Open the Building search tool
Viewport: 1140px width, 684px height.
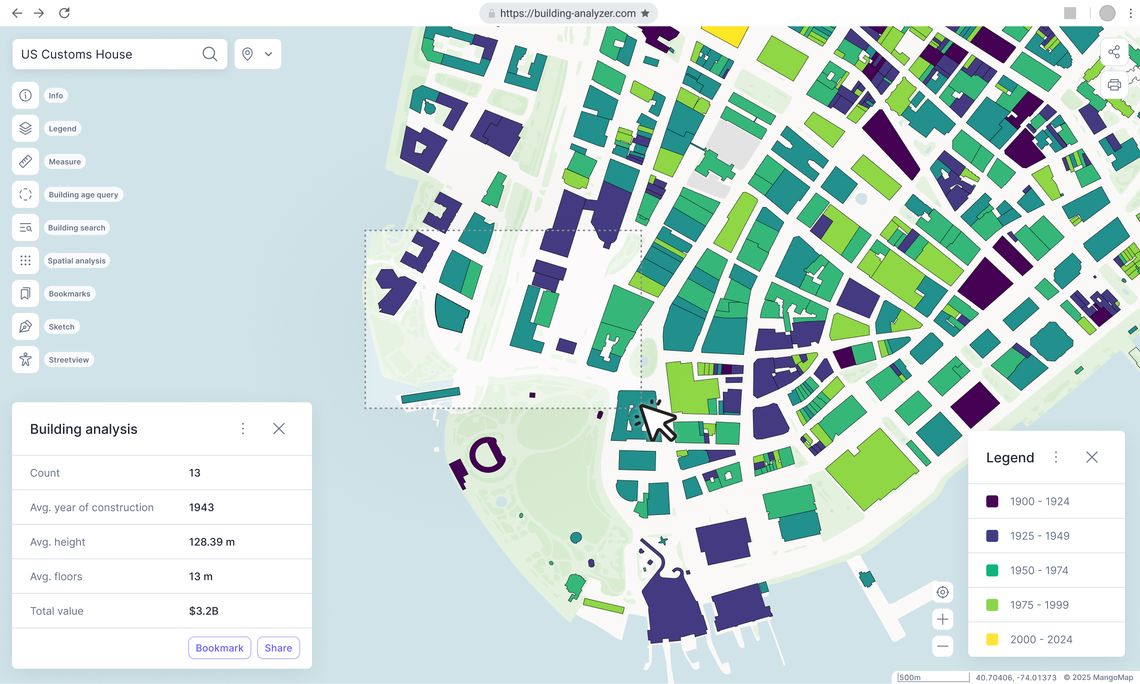tap(25, 228)
